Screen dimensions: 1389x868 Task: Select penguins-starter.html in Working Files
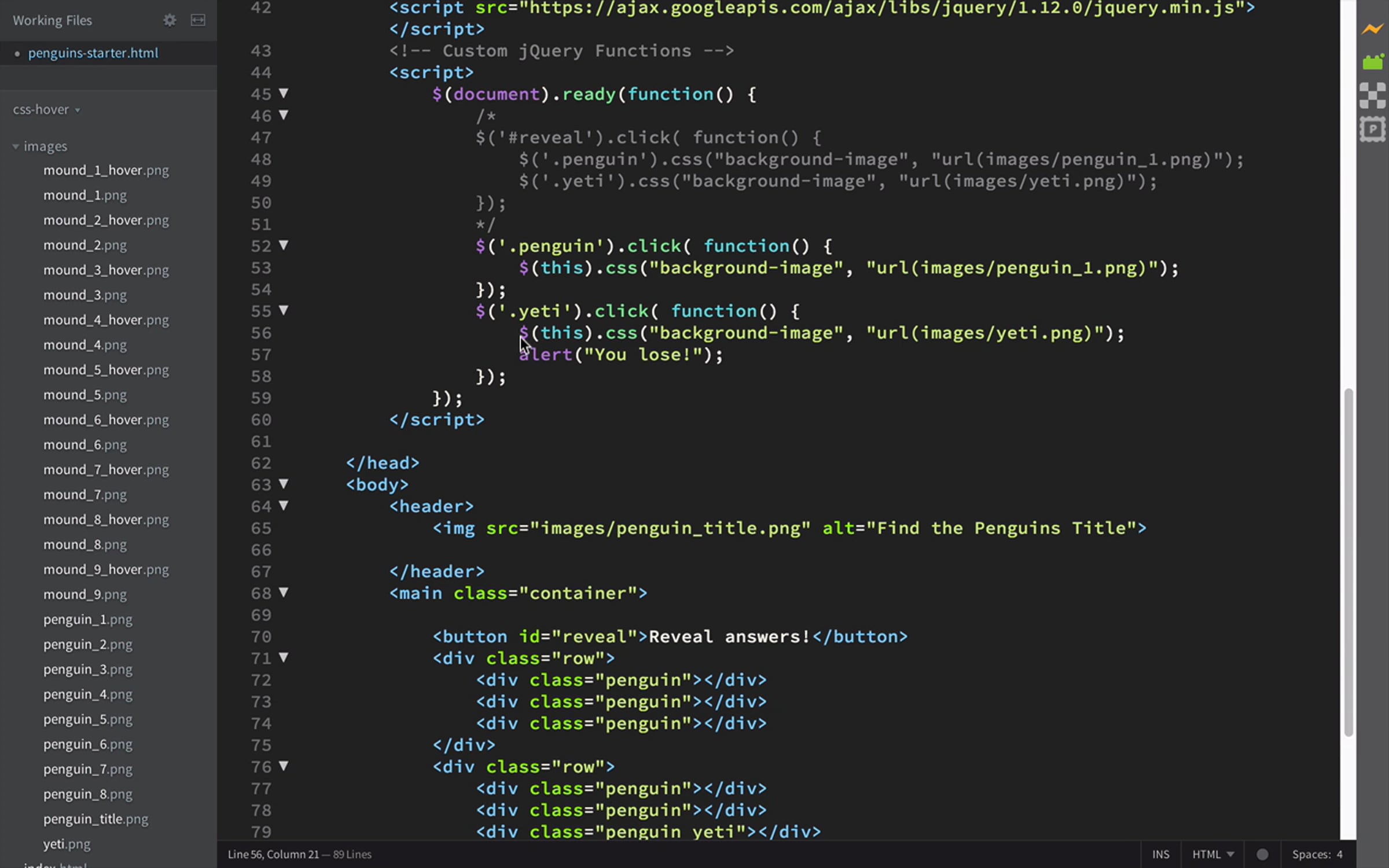(x=93, y=53)
